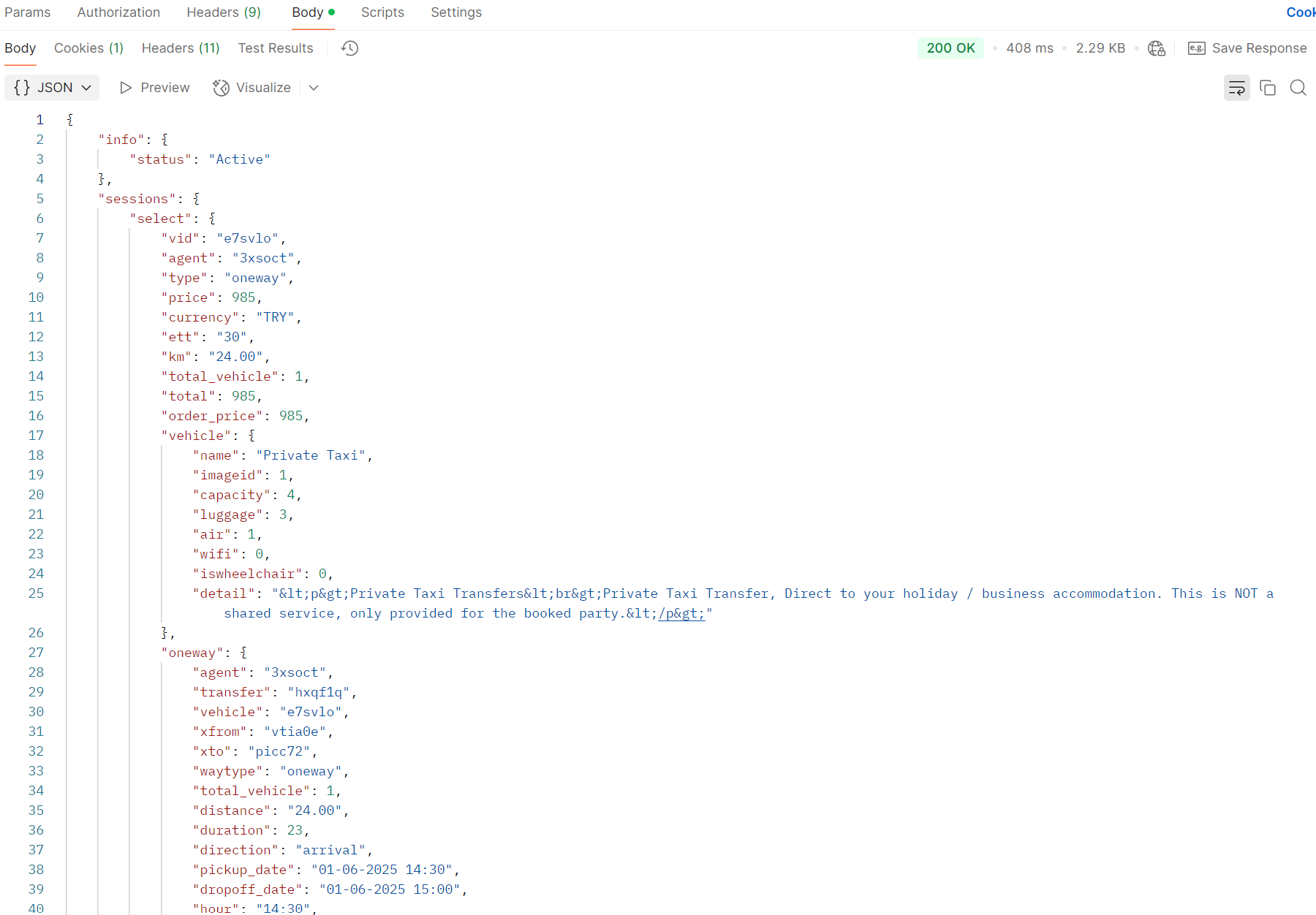Screen dimensions: 1316x915
Task: Click the Preview play icon
Action: tap(126, 88)
